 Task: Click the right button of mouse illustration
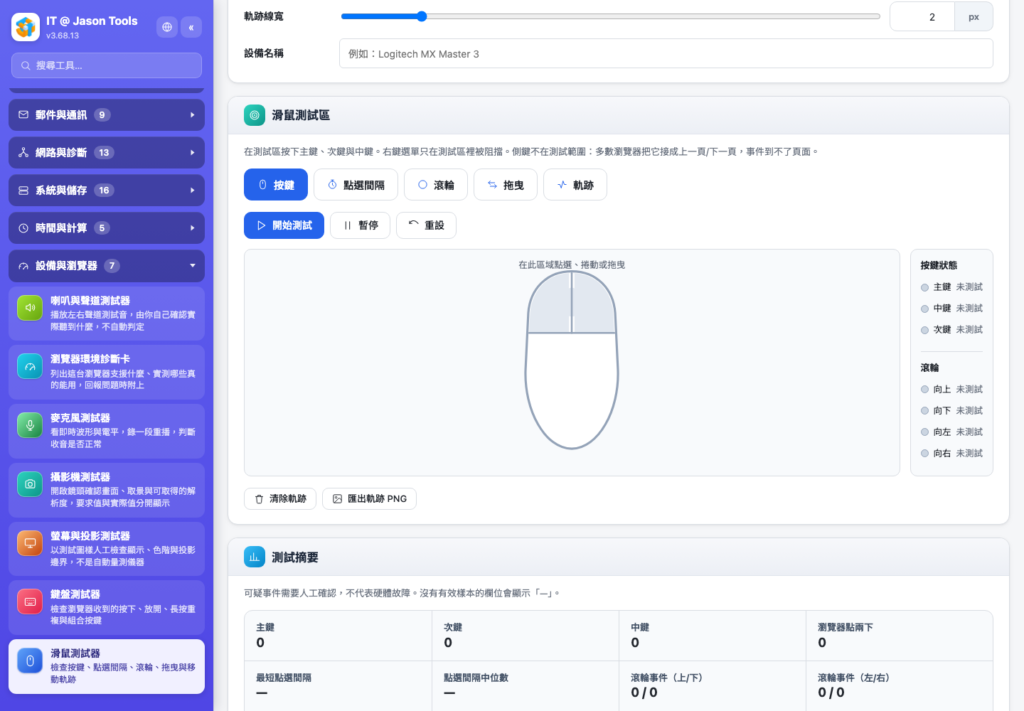(595, 302)
